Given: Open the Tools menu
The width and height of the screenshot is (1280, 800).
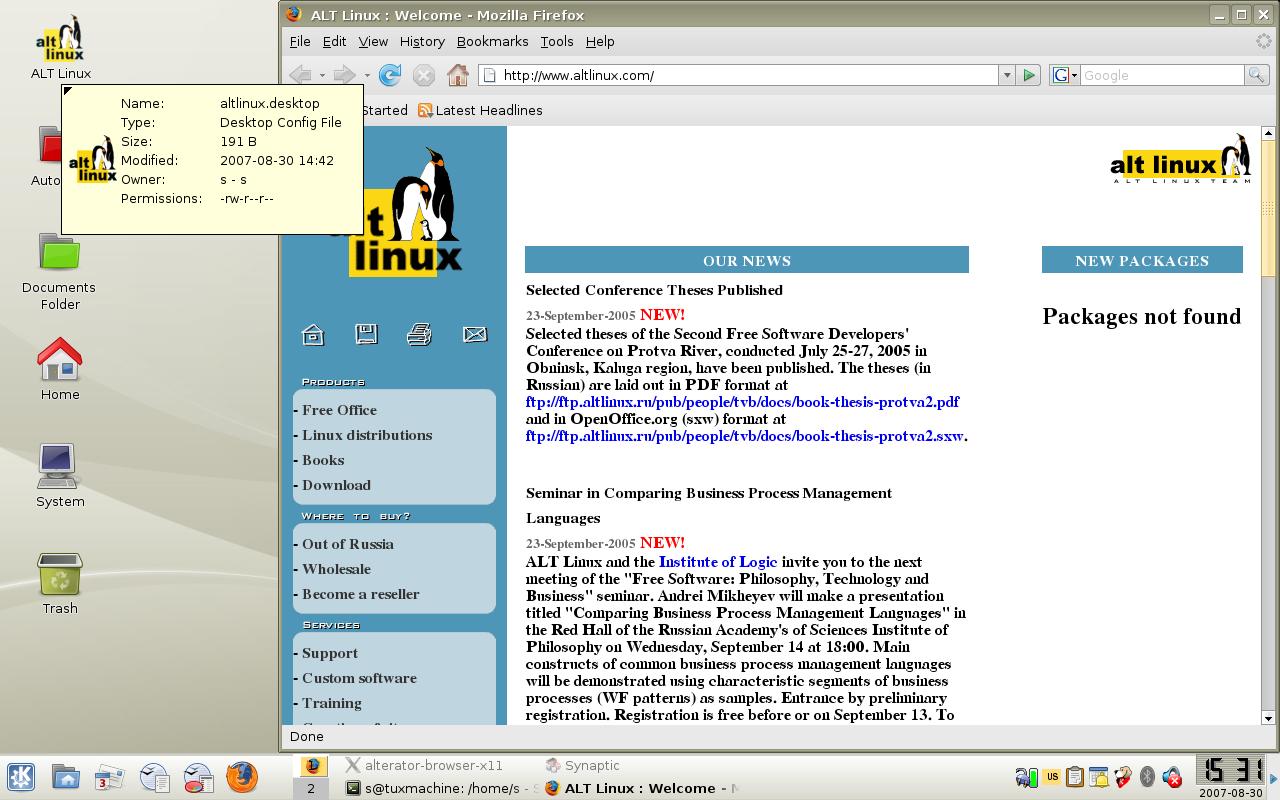Looking at the screenshot, I should coord(557,41).
